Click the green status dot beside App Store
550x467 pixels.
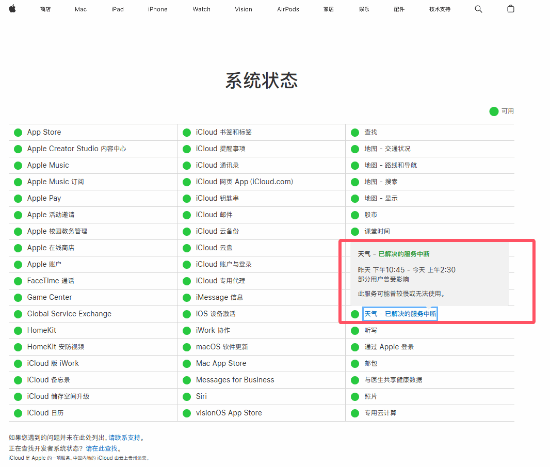18,133
